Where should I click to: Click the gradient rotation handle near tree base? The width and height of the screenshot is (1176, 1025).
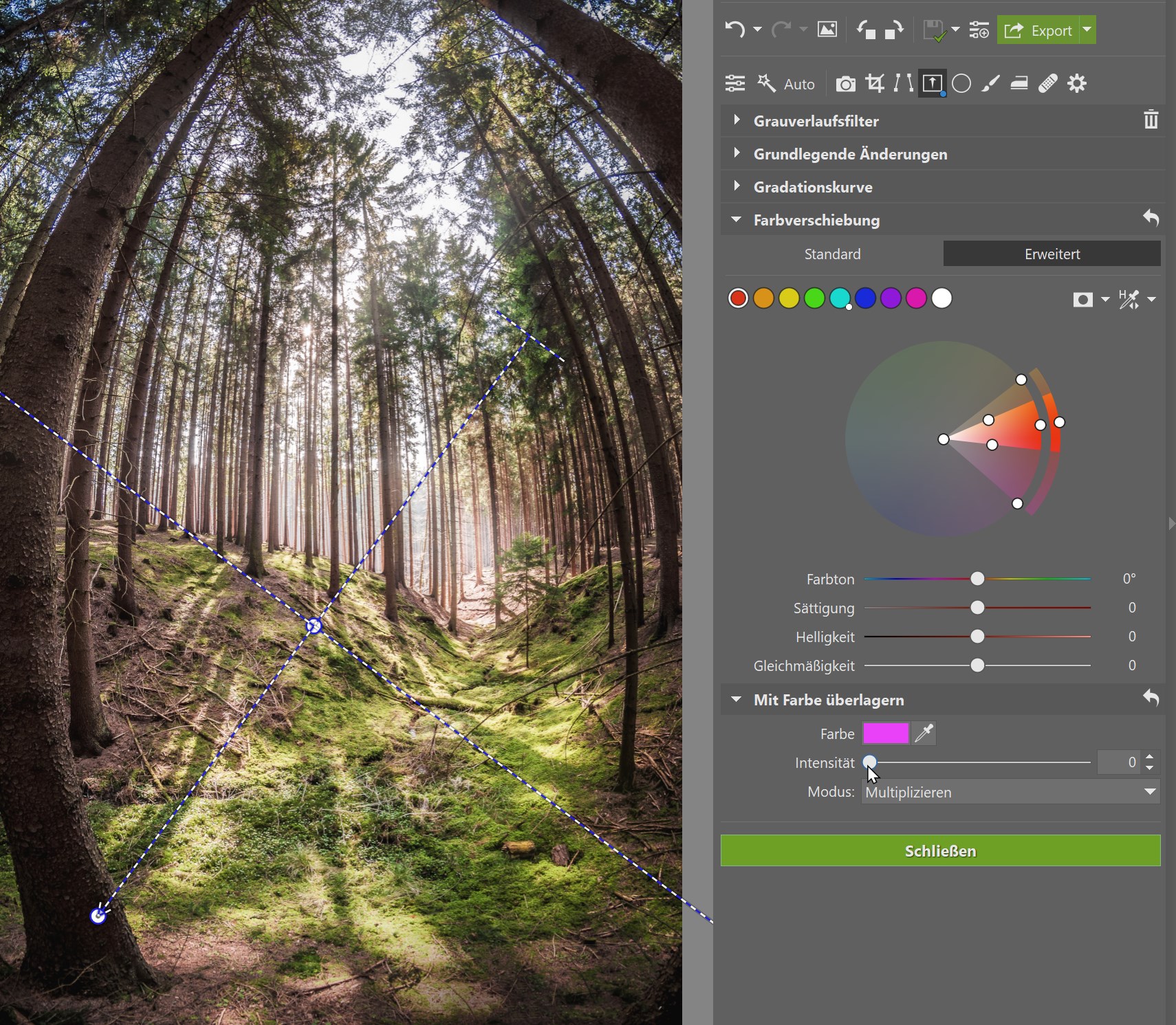click(98, 916)
